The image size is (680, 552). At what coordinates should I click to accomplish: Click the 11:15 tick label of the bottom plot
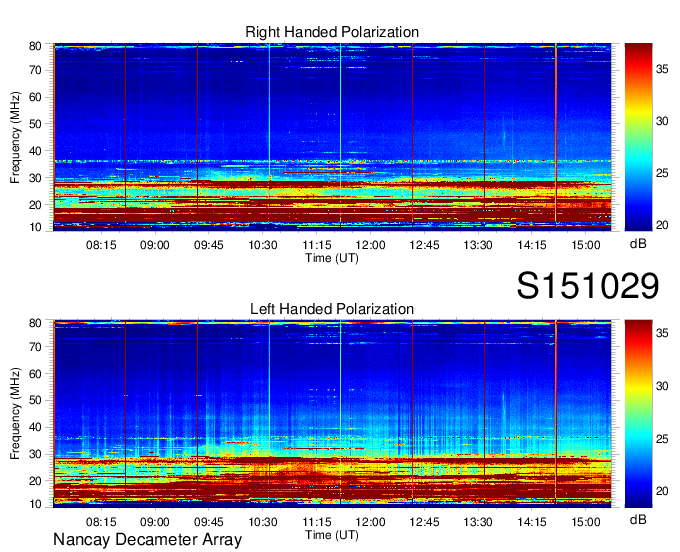(317, 522)
